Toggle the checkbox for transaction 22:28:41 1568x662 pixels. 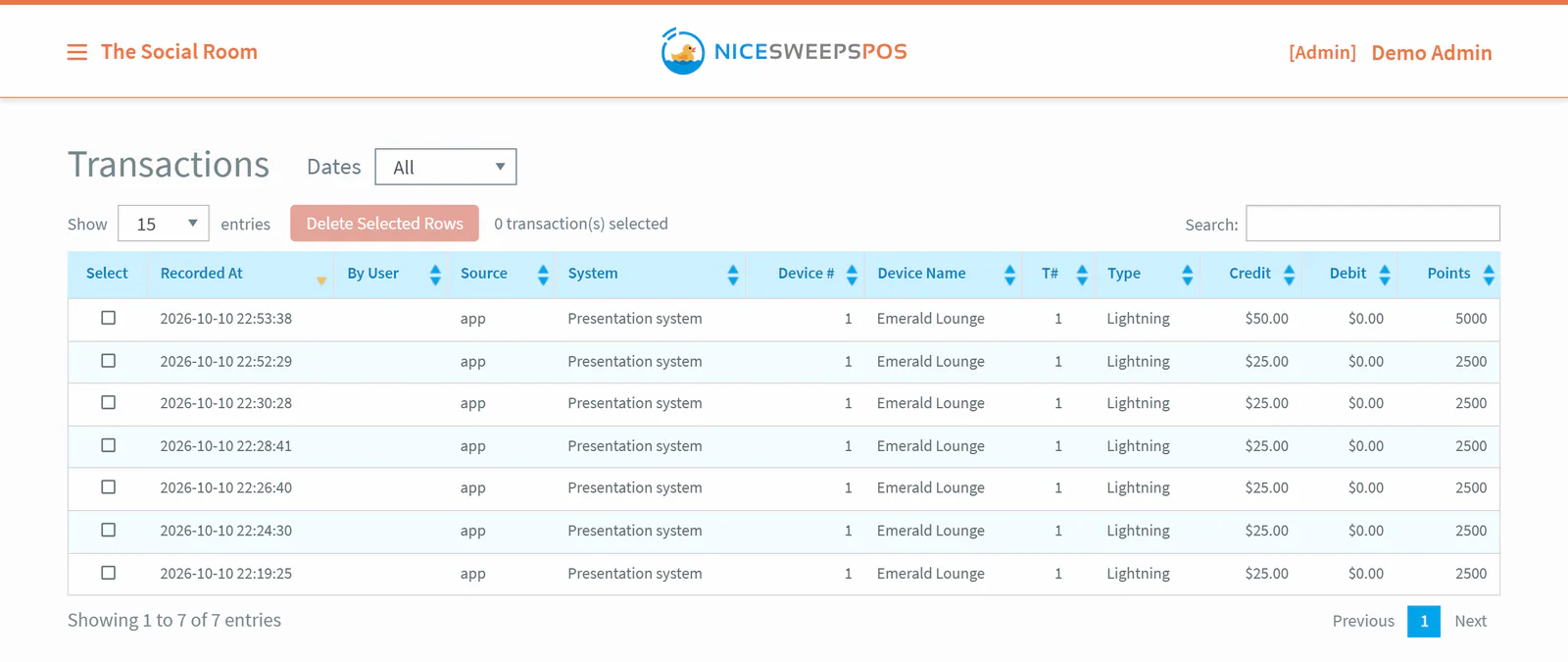pyautogui.click(x=109, y=445)
